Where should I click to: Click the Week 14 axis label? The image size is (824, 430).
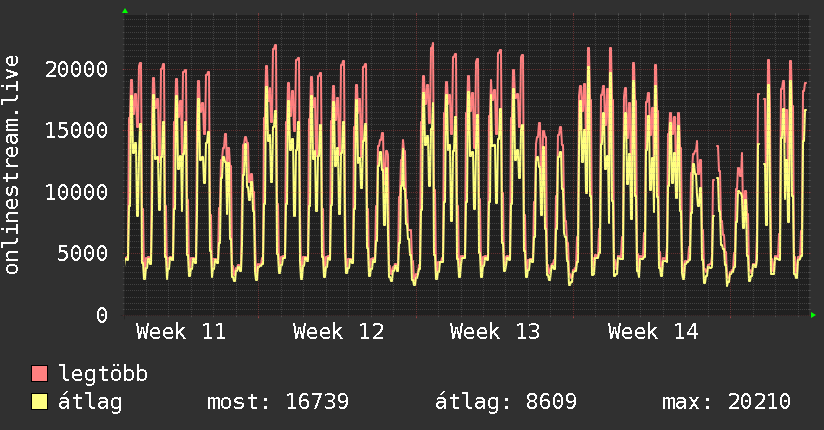[653, 332]
